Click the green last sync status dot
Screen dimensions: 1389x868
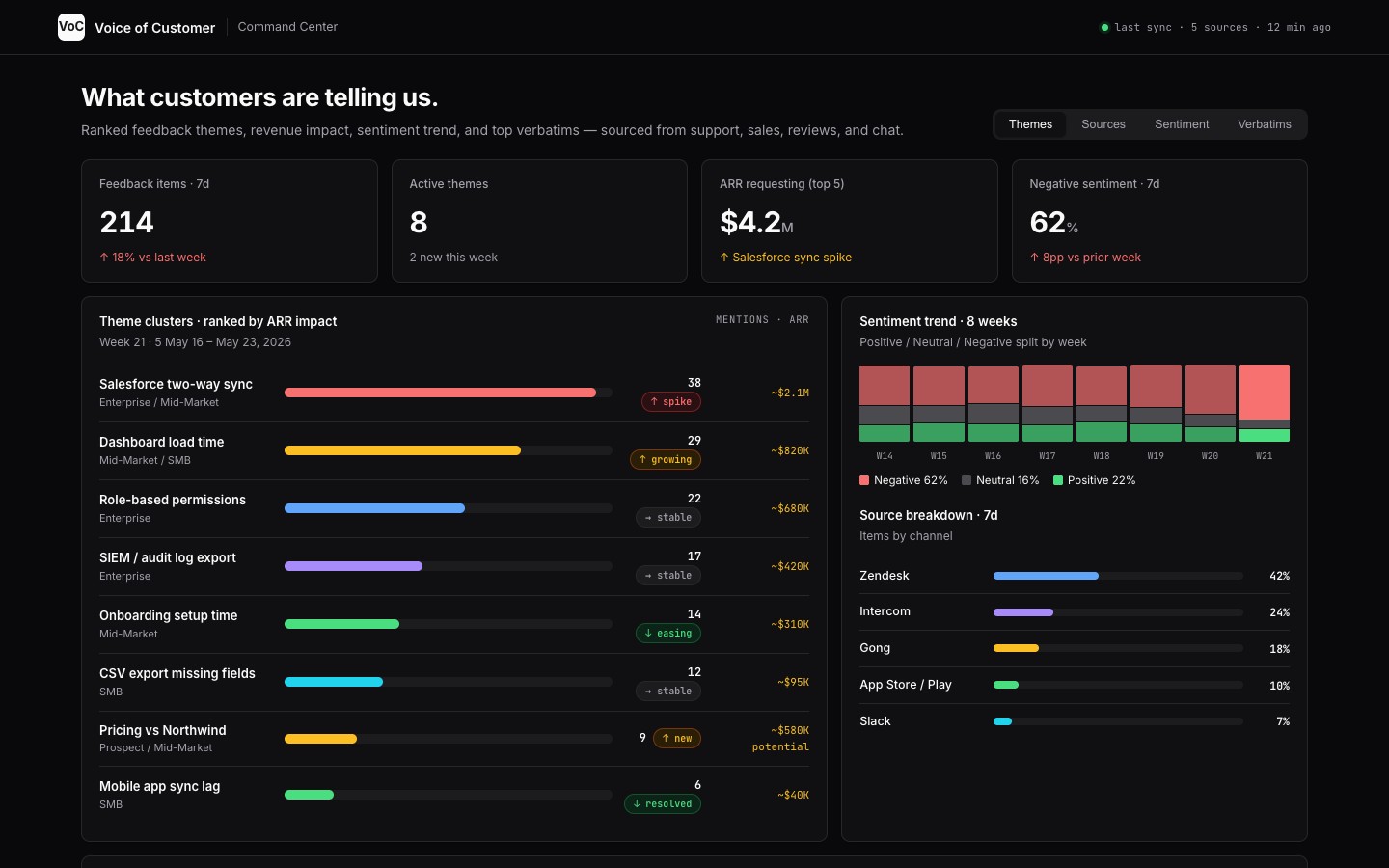[1104, 27]
